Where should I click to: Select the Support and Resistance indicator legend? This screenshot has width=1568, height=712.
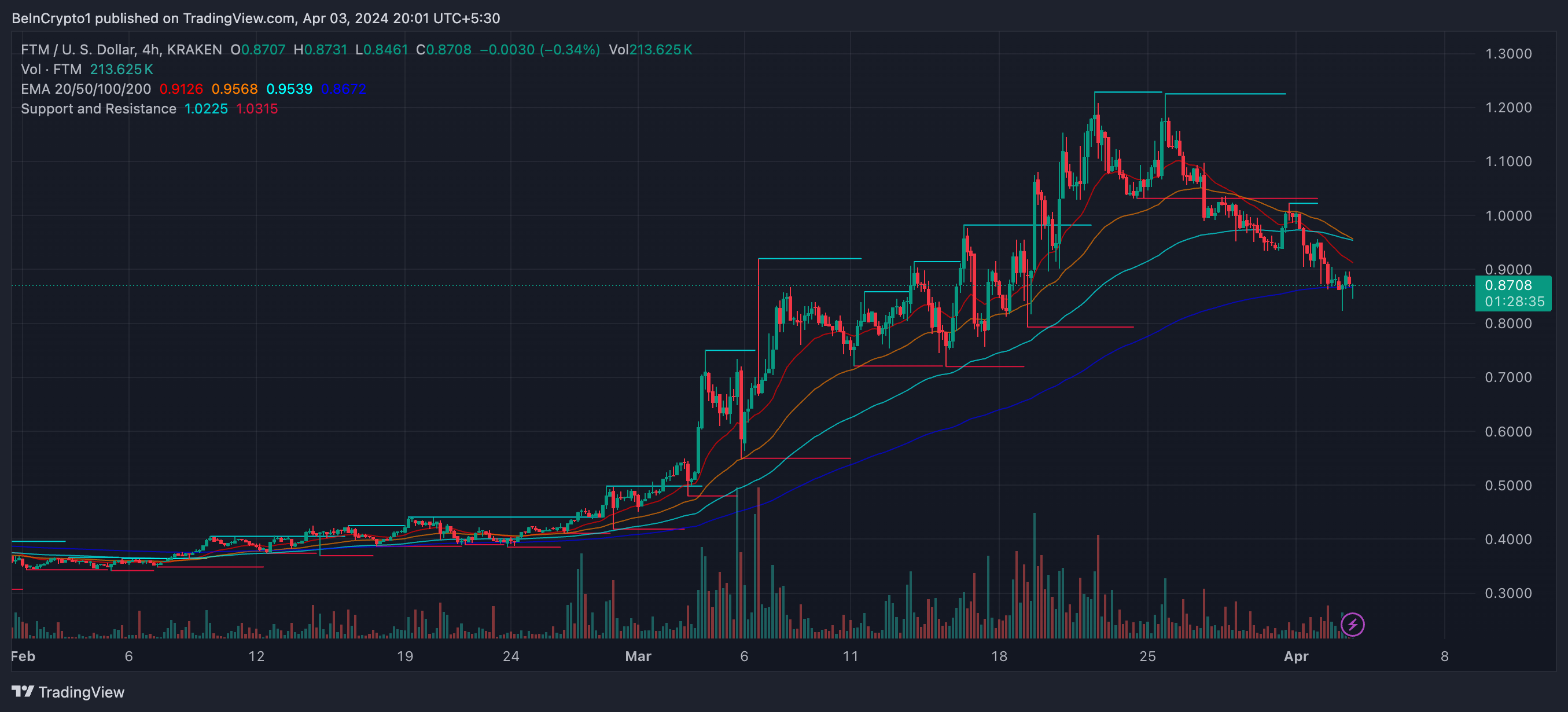pos(98,109)
